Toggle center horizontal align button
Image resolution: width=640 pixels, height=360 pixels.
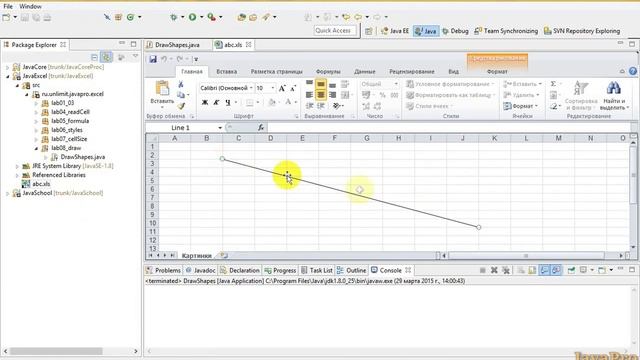point(321,95)
